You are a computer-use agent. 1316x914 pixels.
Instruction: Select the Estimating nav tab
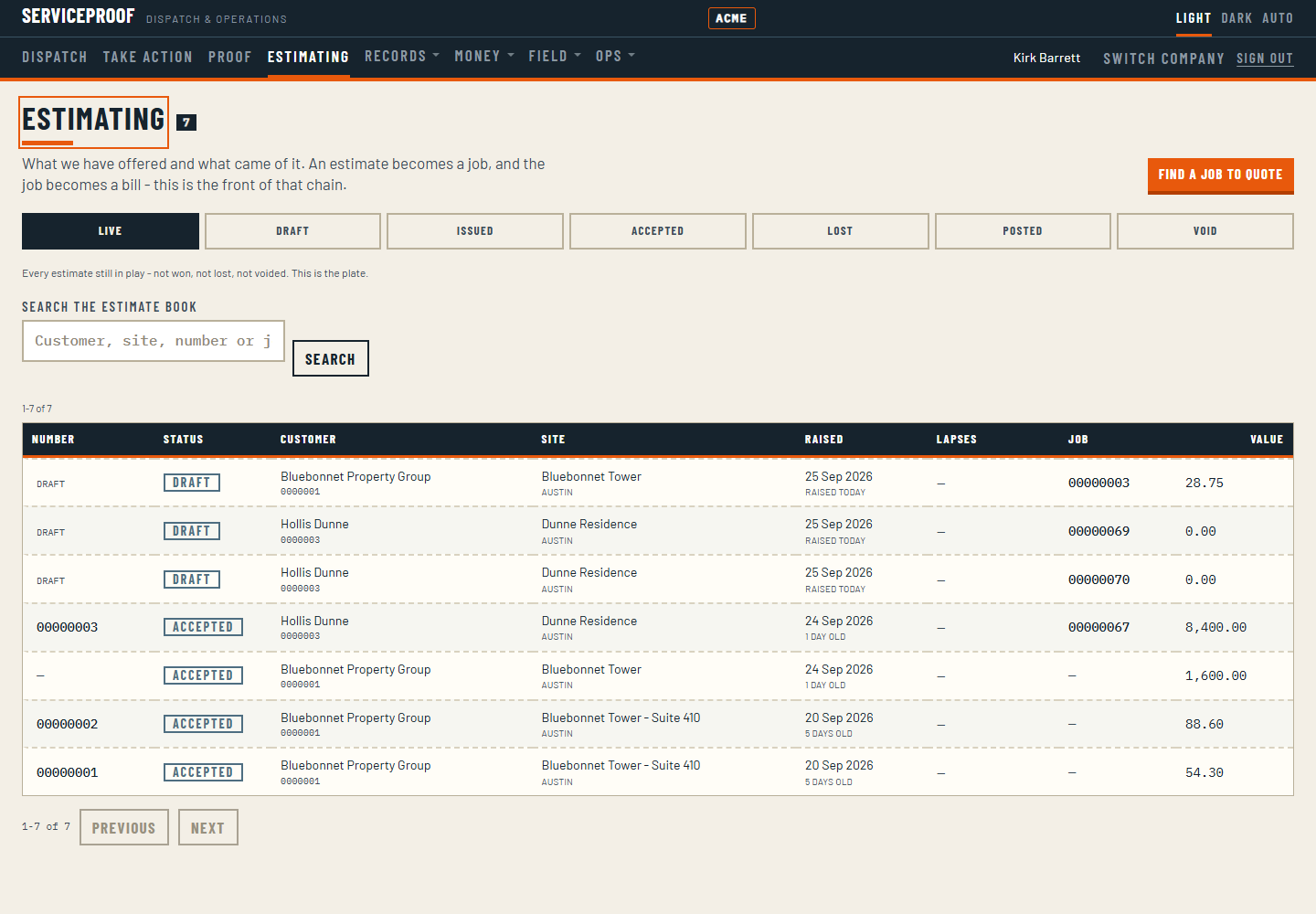pos(308,57)
